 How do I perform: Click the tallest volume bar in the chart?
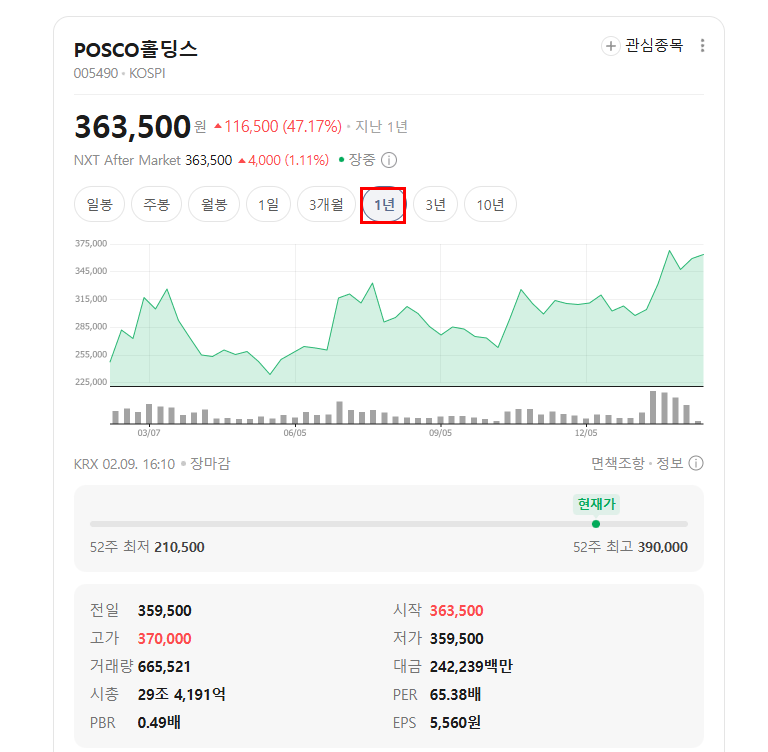[x=653, y=407]
